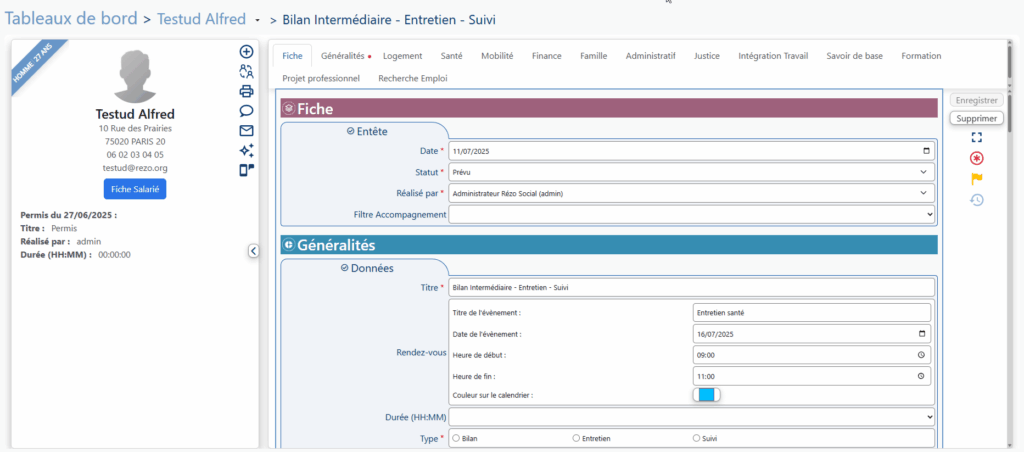
Task: Open the Recherche Emploi tab
Action: pos(413,78)
